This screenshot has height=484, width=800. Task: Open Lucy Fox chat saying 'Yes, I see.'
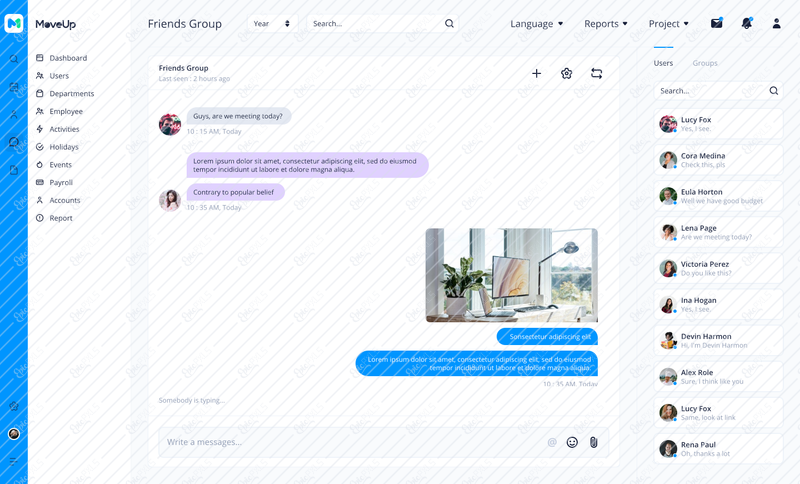click(718, 124)
